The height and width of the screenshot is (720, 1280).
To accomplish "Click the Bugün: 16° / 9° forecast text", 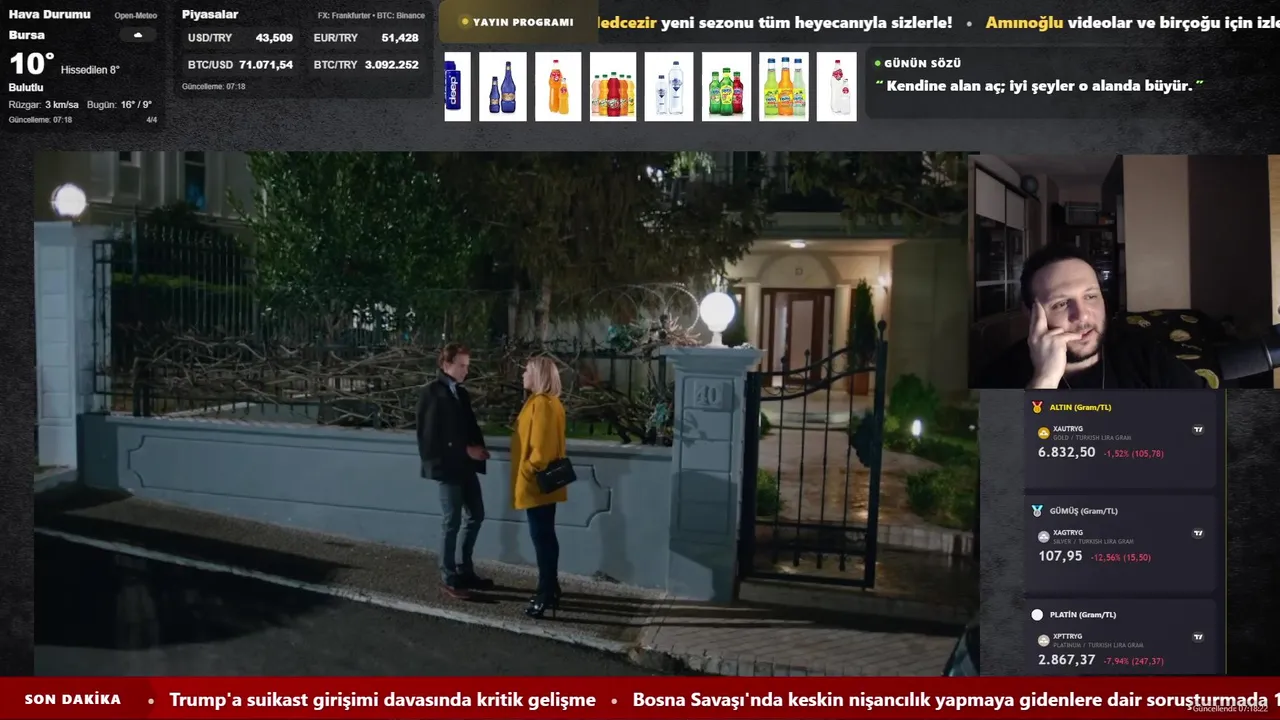I will click(119, 105).
